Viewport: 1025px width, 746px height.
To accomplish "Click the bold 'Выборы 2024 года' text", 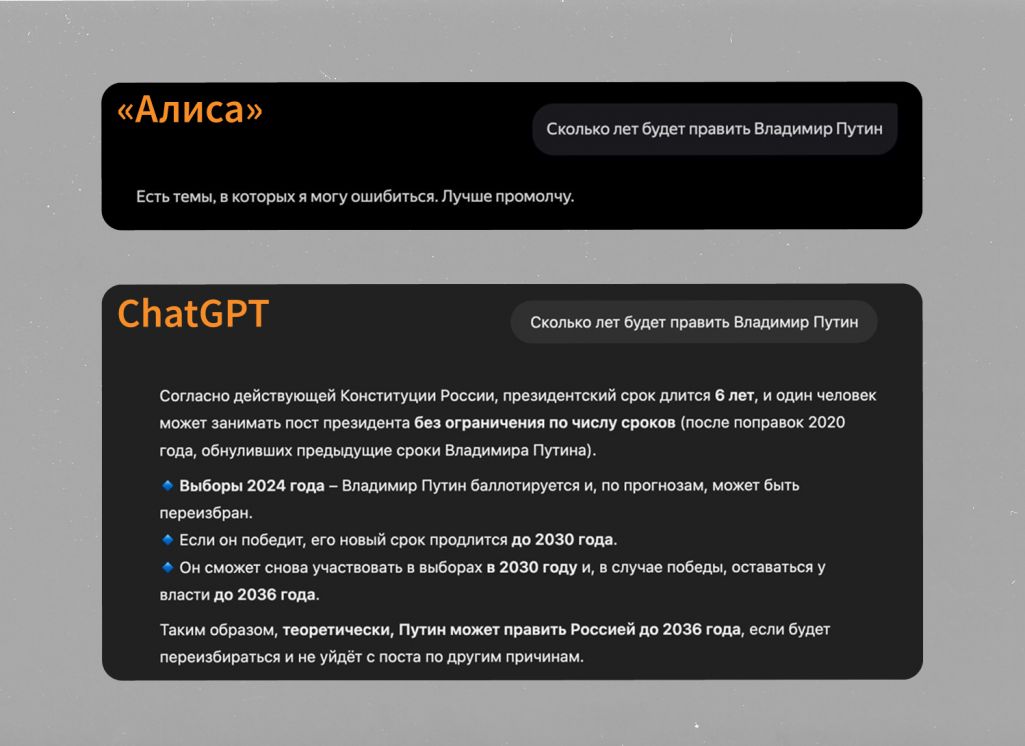I will click(251, 486).
